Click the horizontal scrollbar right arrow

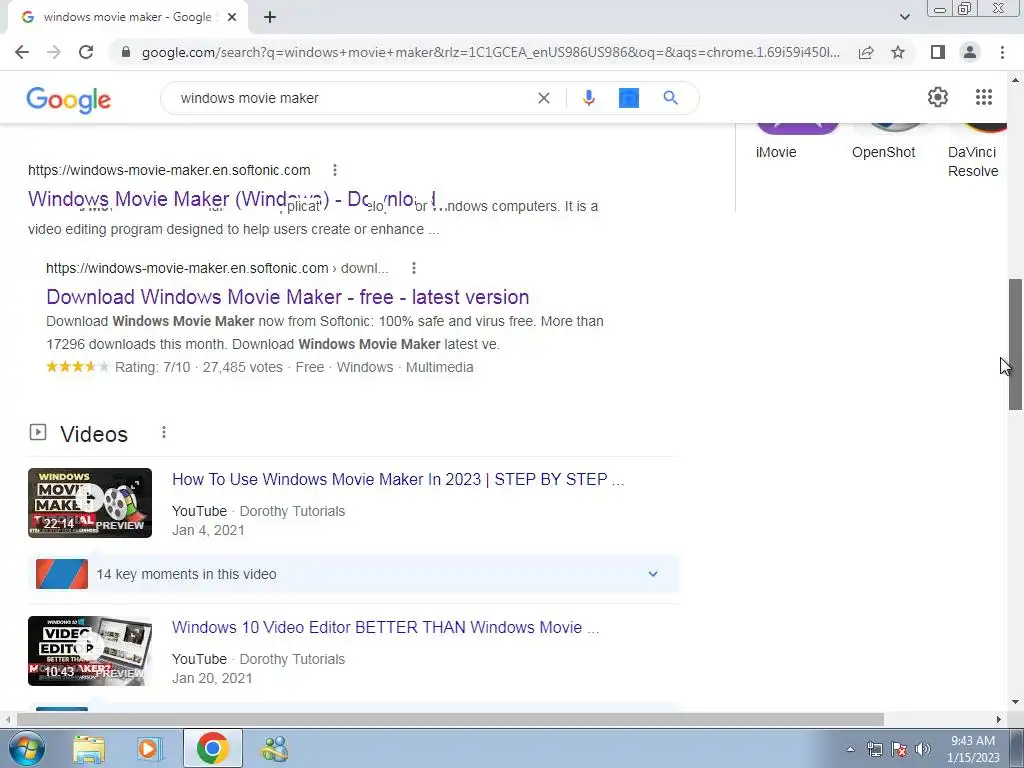point(999,719)
